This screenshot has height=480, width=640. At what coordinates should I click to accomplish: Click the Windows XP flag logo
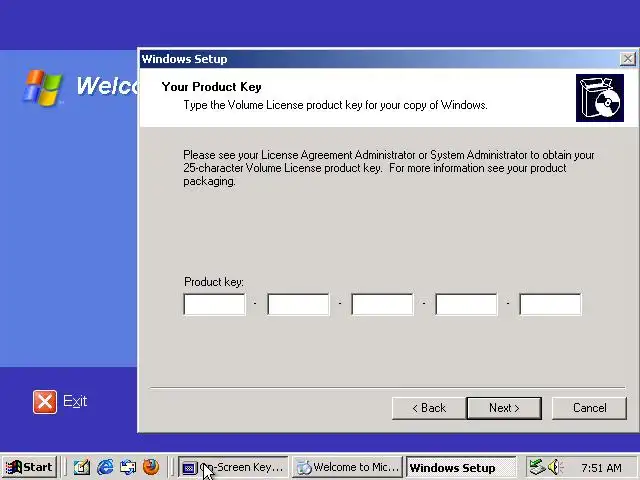[x=43, y=87]
